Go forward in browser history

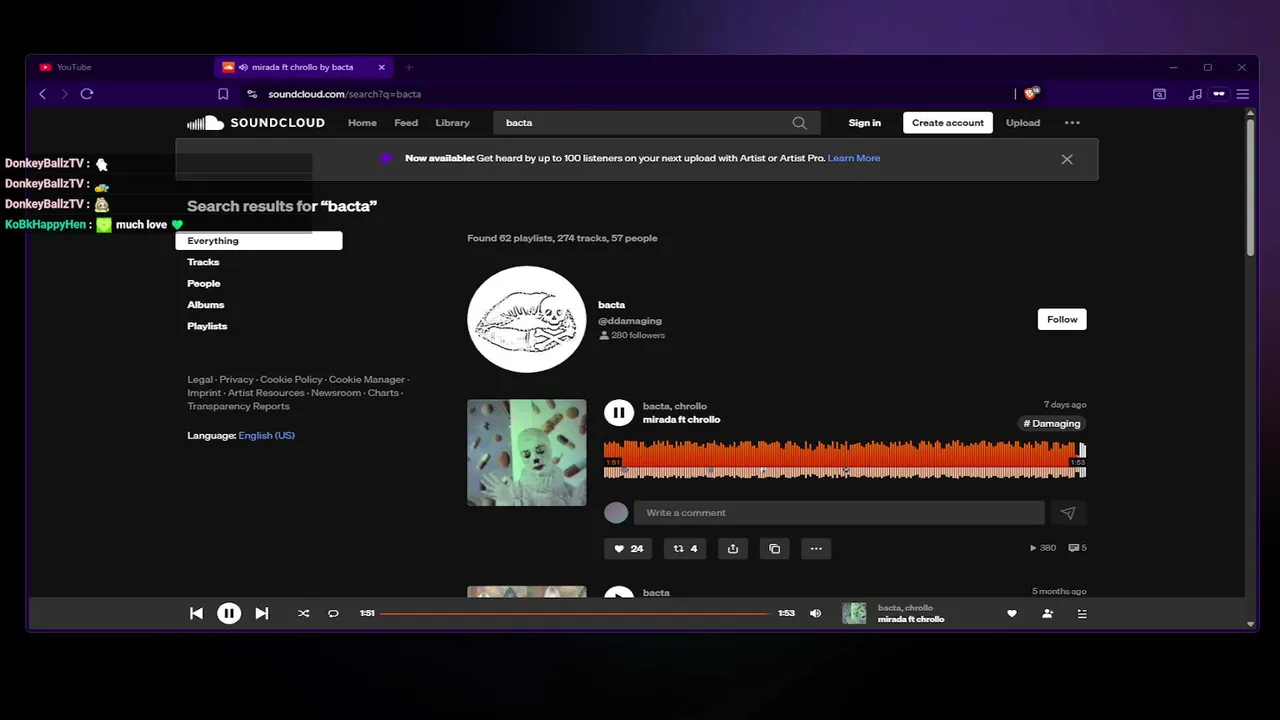tap(64, 94)
